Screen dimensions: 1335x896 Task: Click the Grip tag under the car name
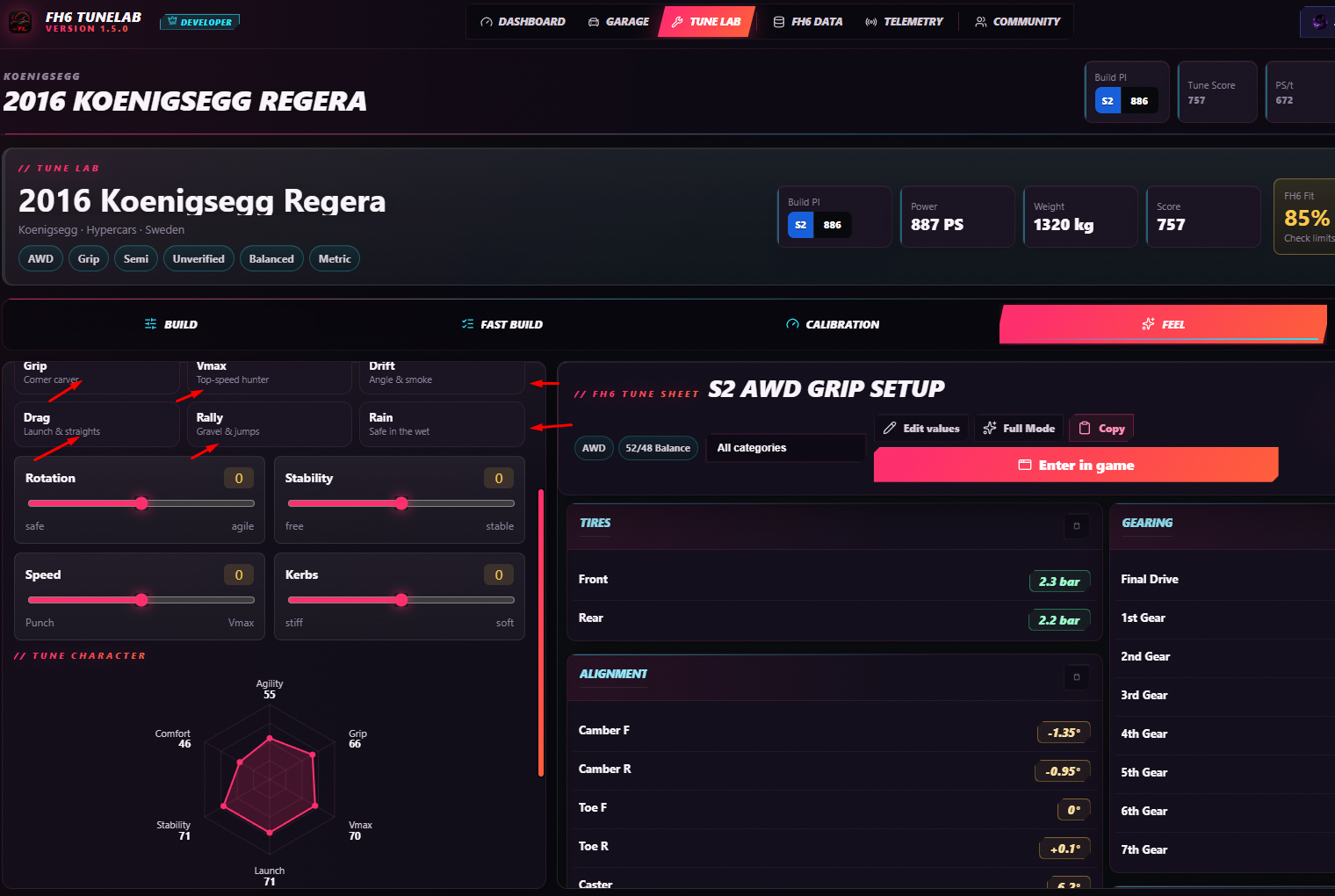(89, 259)
